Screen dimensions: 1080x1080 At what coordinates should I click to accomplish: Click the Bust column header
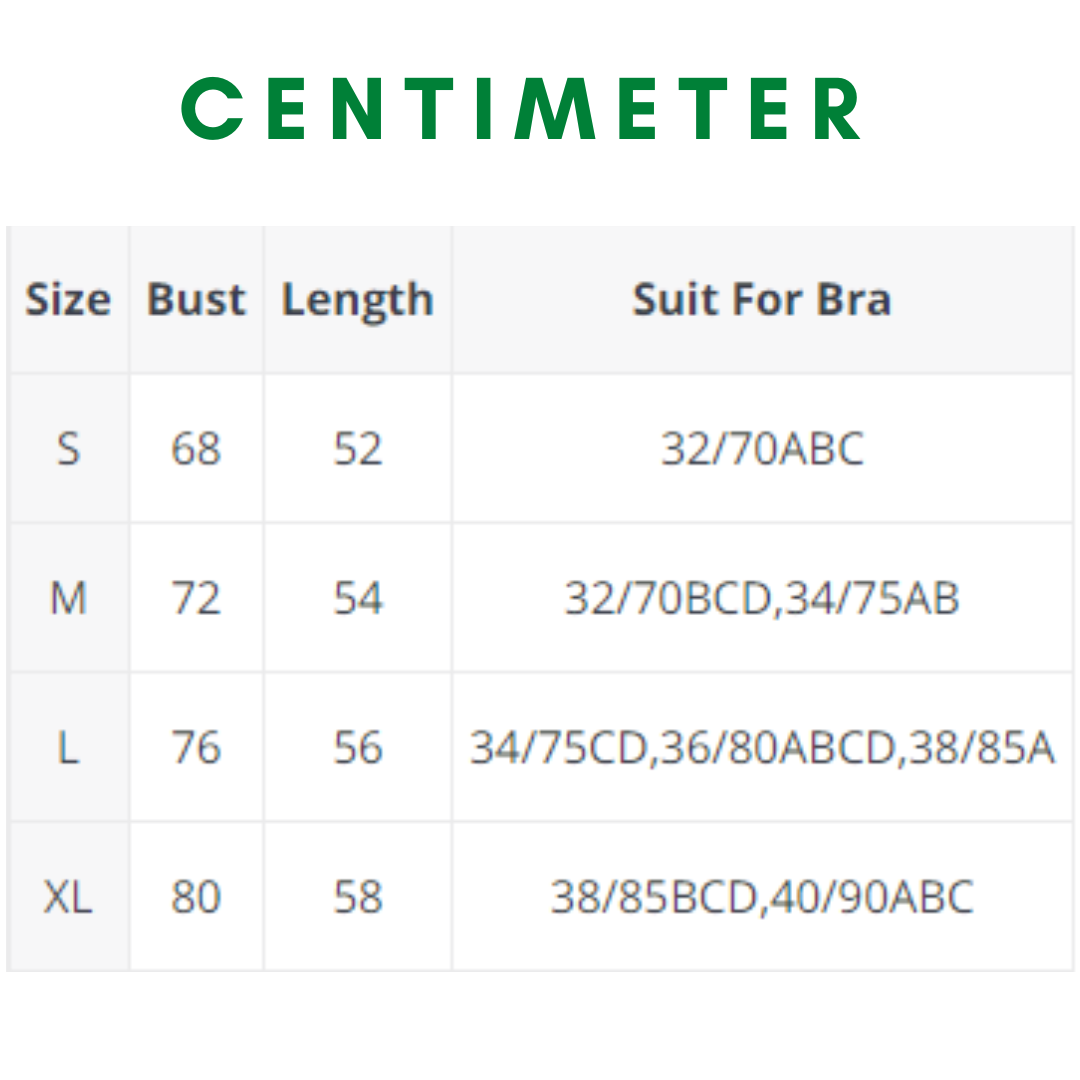[x=196, y=300]
